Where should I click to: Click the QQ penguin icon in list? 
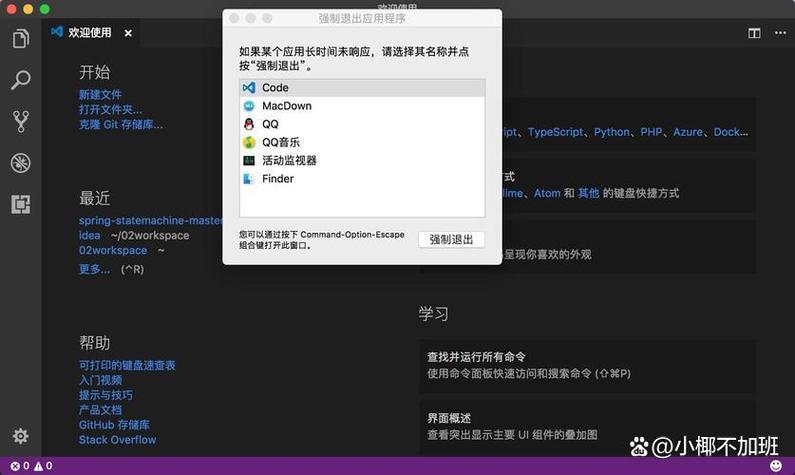(248, 124)
